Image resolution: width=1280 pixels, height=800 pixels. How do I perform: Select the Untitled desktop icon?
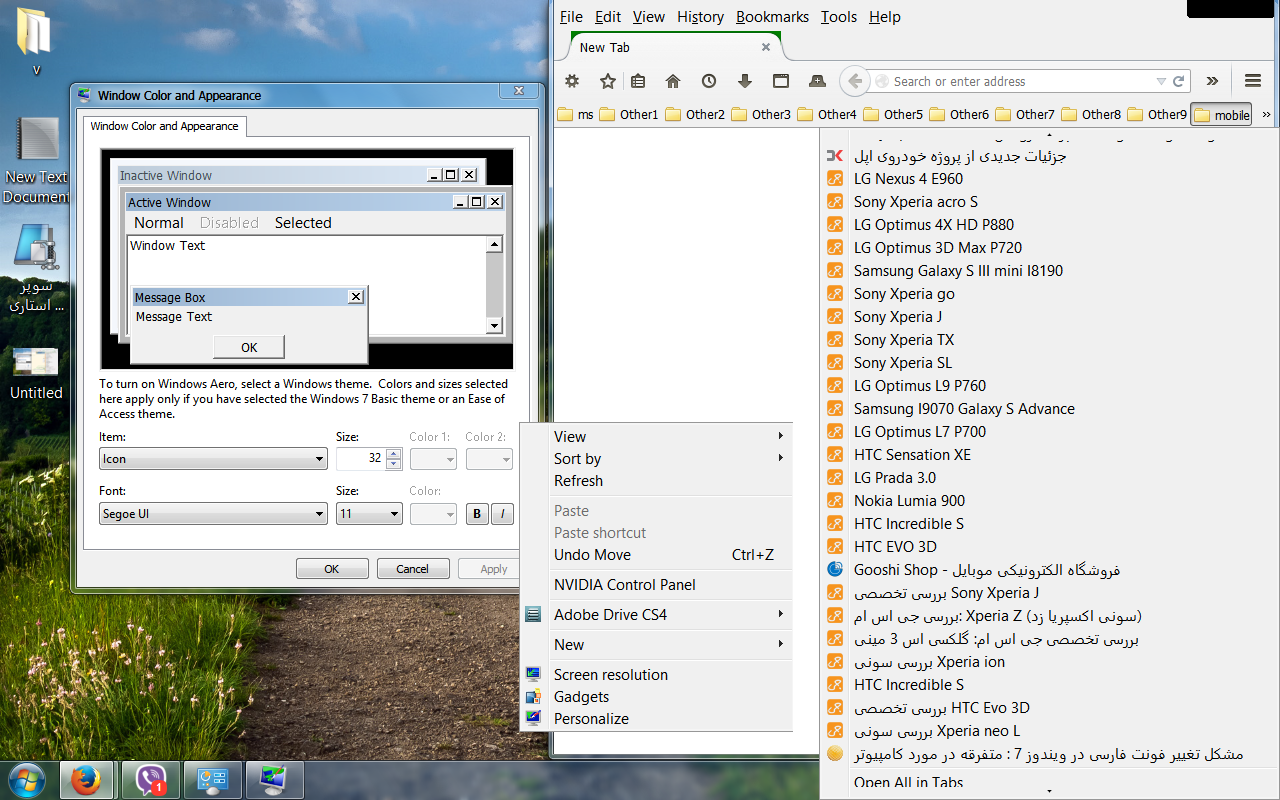[x=36, y=372]
